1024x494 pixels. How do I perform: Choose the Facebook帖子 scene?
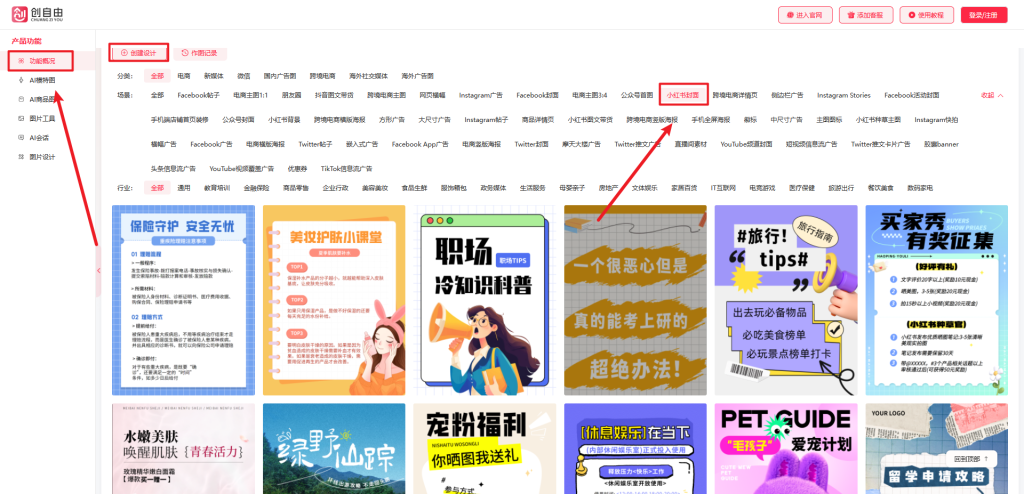[x=199, y=95]
